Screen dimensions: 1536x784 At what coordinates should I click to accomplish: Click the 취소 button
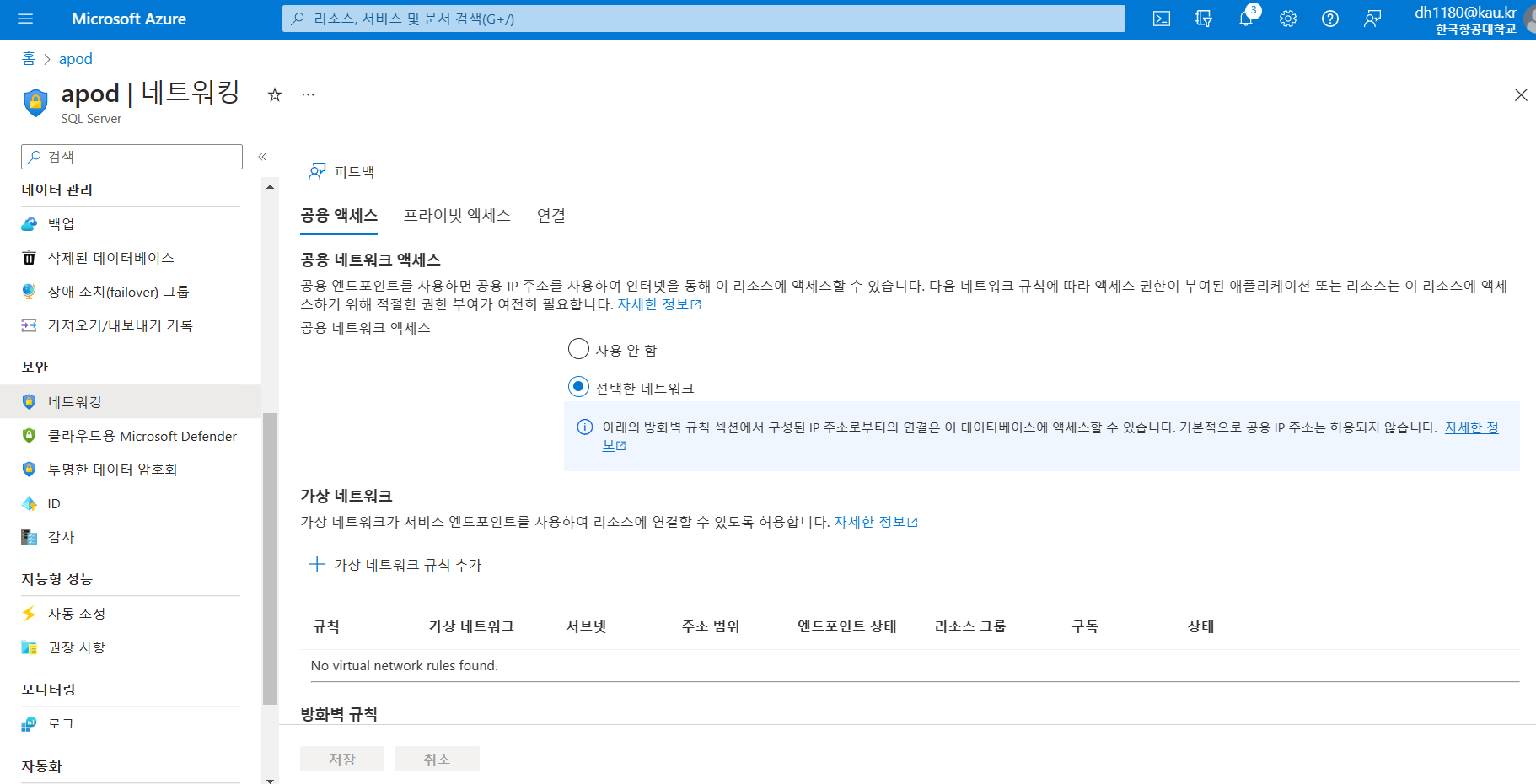pyautogui.click(x=438, y=759)
